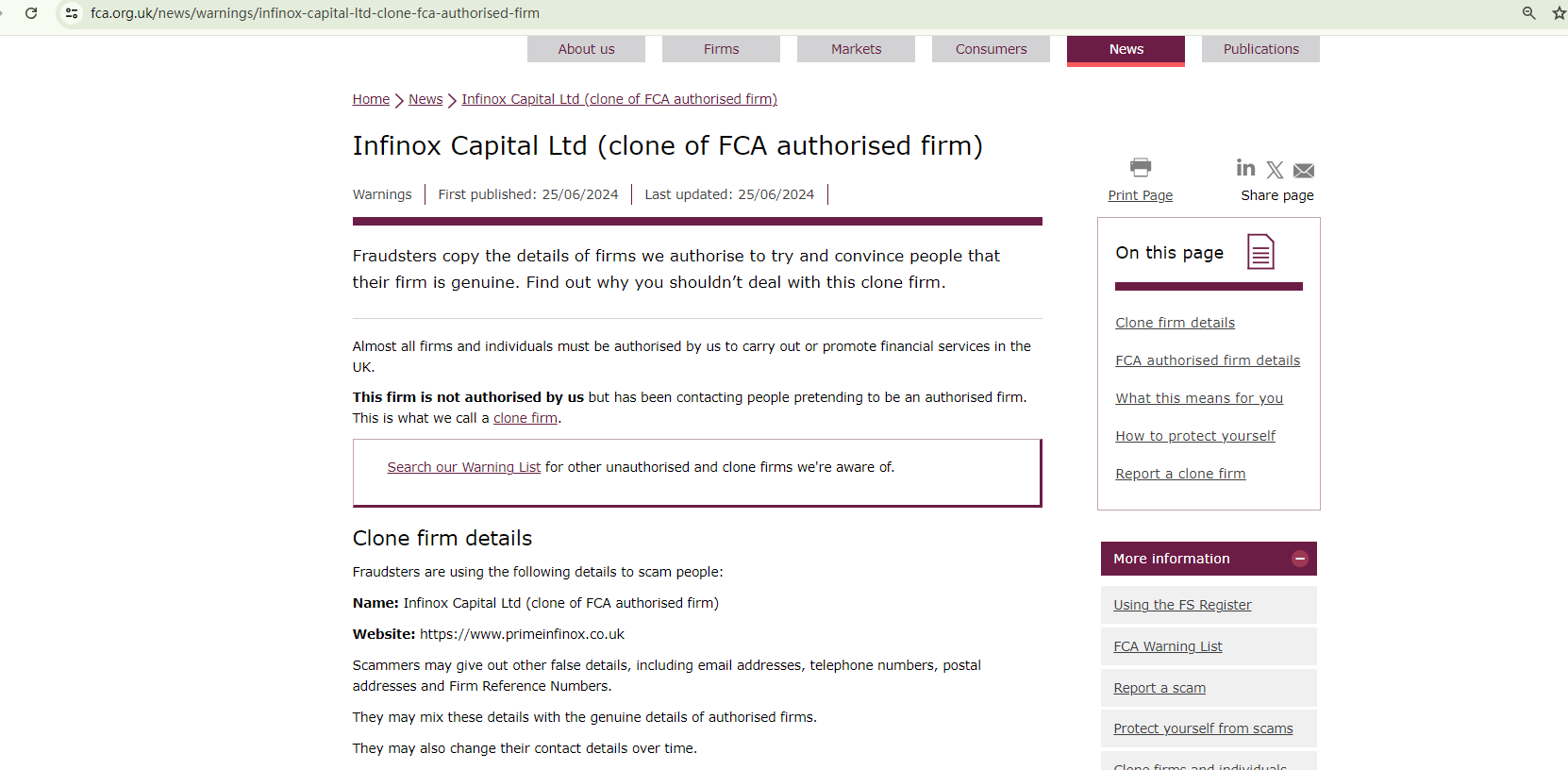1568x770 pixels.
Task: Share page on X icon
Action: 1275,170
